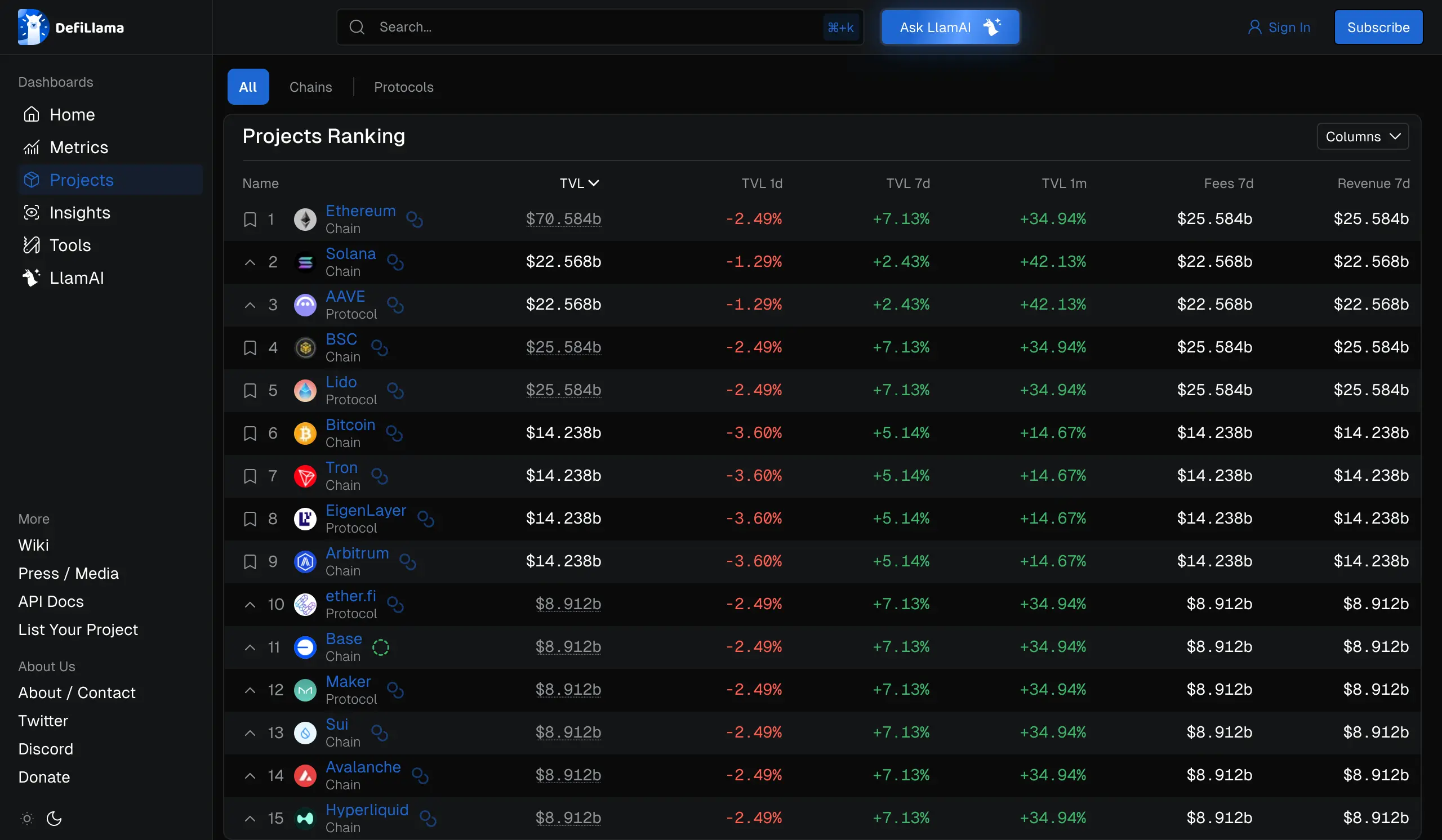Open Home in the sidebar
This screenshot has height=840, width=1442.
[x=110, y=114]
